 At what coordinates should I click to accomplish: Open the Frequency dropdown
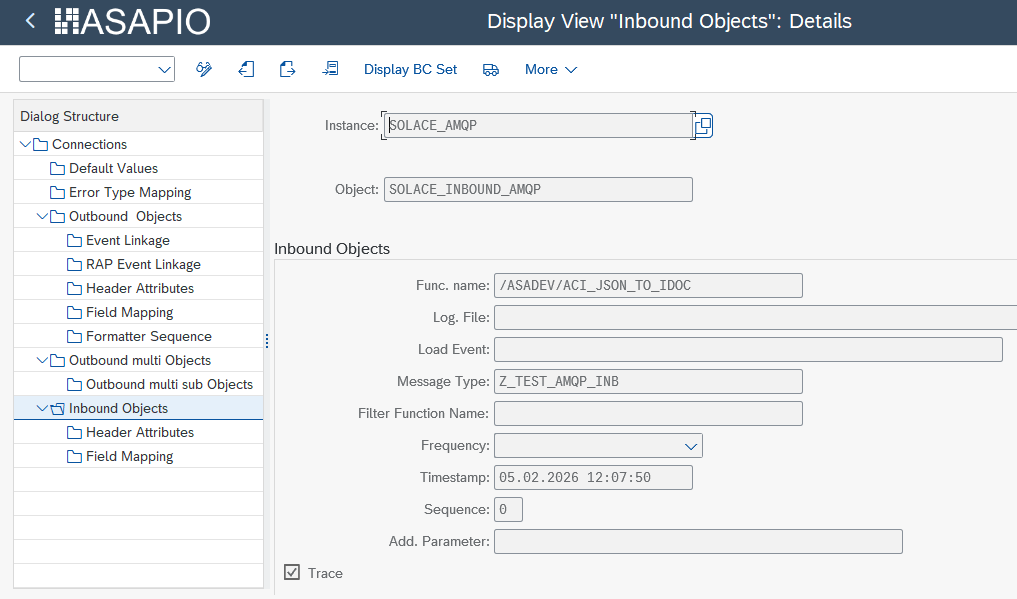(x=690, y=446)
